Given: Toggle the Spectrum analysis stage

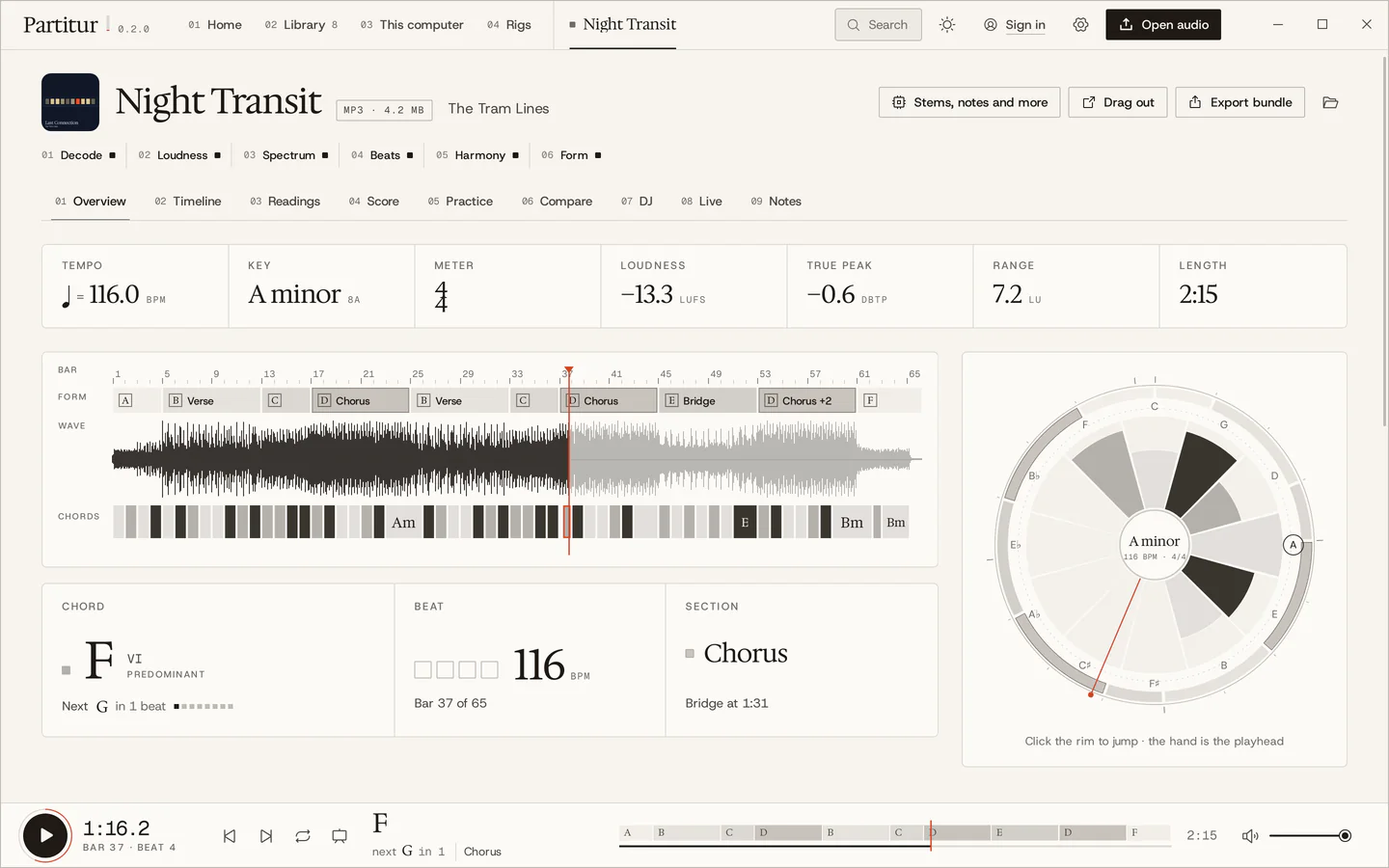Looking at the screenshot, I should (x=286, y=155).
